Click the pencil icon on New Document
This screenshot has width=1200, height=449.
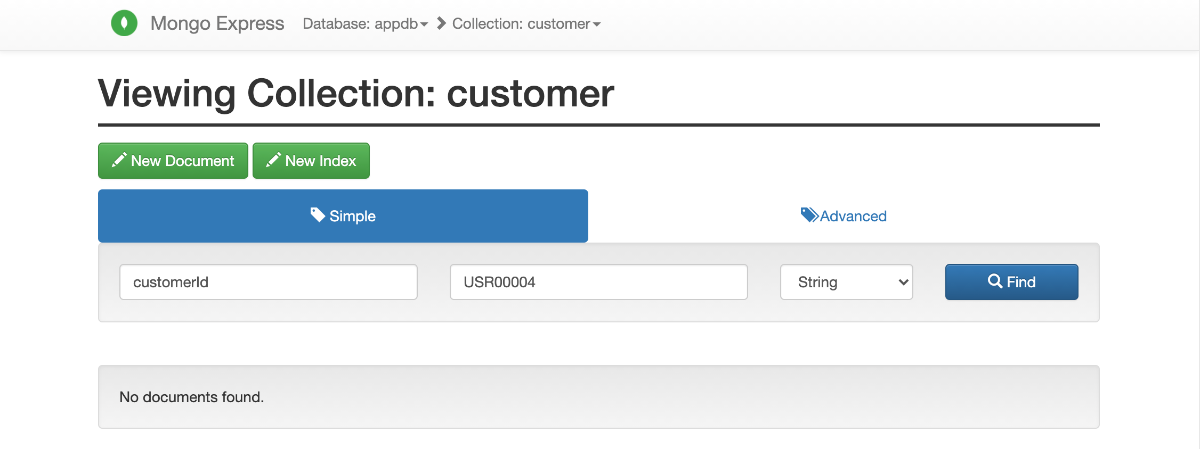[119, 160]
